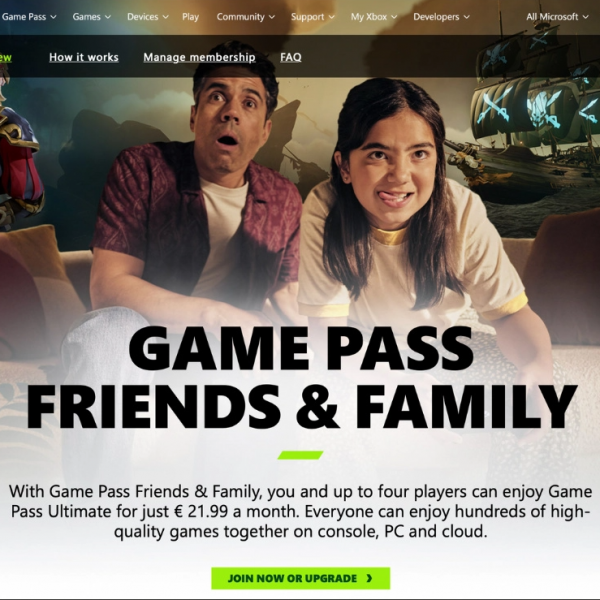The image size is (600, 600).
Task: Click the chevron next to All Microsoft
Action: point(585,17)
